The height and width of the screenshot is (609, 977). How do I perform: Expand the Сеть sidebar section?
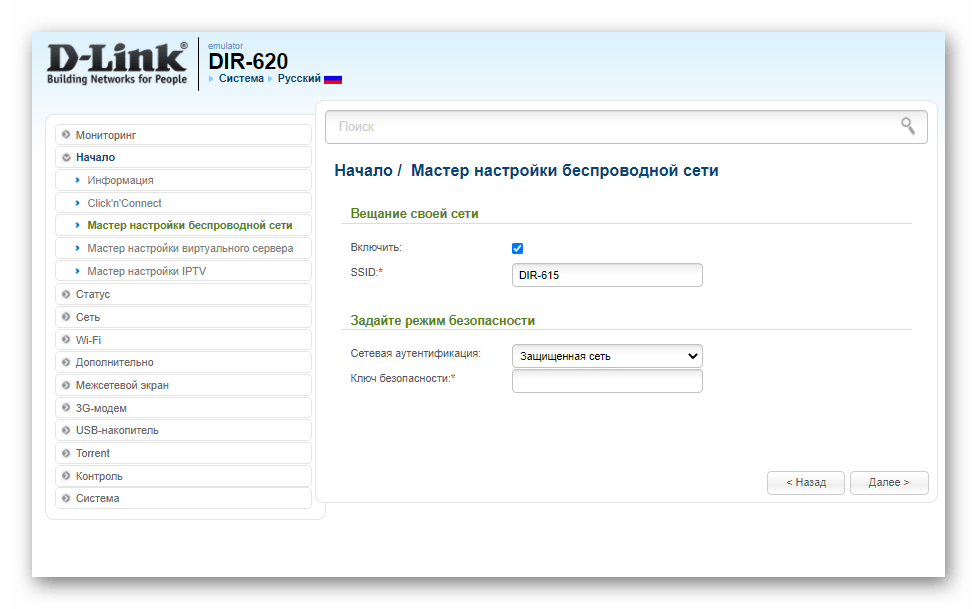(88, 317)
